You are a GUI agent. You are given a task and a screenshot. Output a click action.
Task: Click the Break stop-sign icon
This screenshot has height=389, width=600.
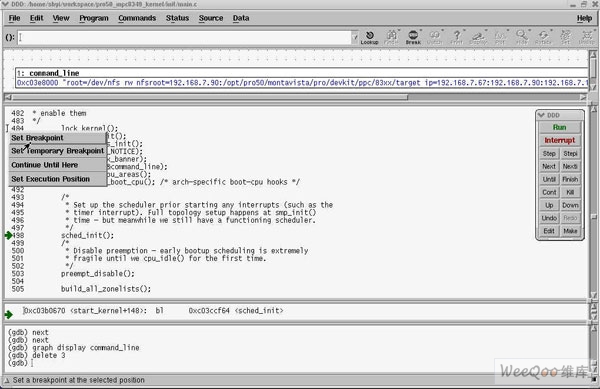413,37
